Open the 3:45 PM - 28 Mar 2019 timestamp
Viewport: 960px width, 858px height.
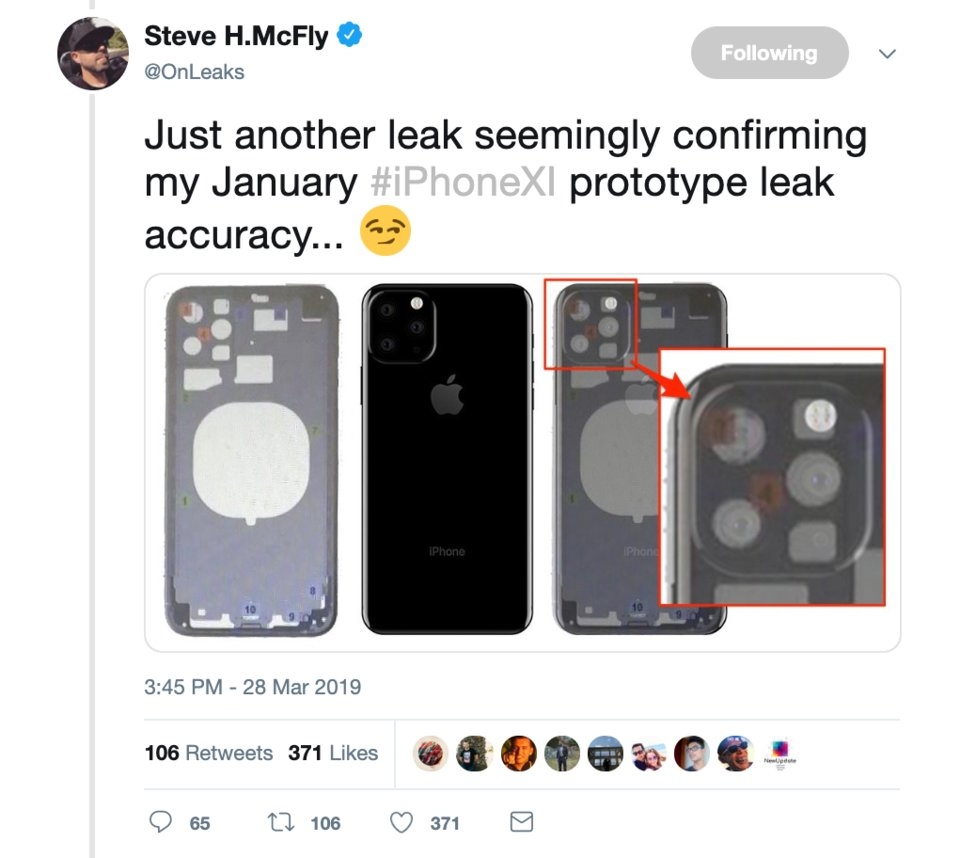coord(252,687)
